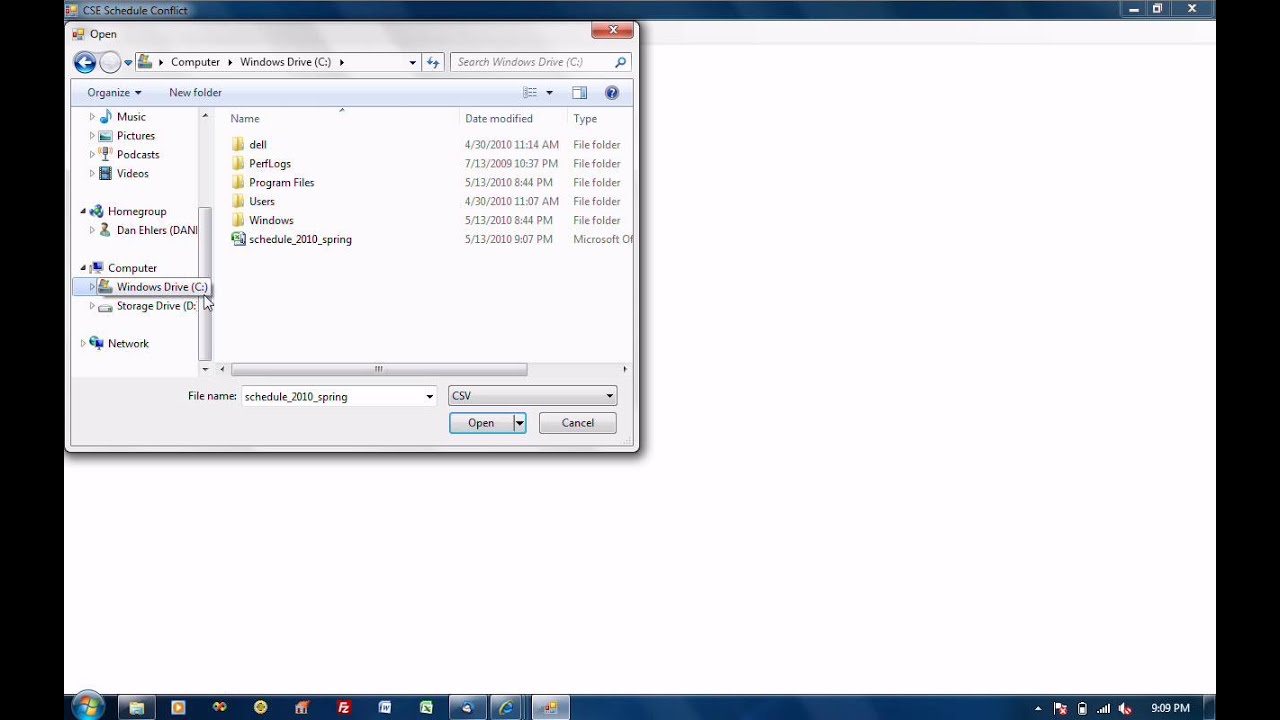The image size is (1280, 720).
Task: Click the Action Center flag icon
Action: tap(1060, 708)
